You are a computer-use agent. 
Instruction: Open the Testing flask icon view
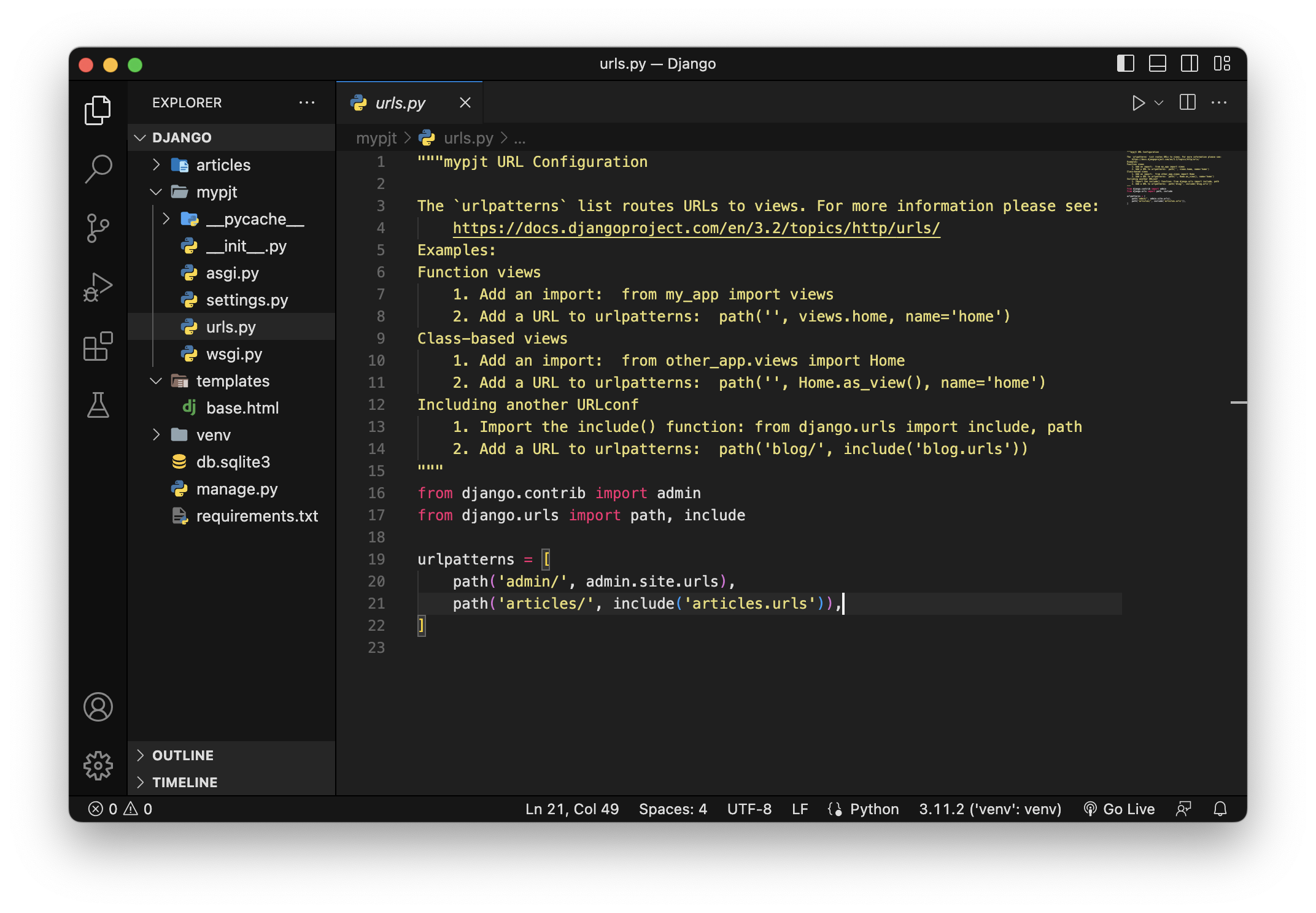(x=98, y=406)
